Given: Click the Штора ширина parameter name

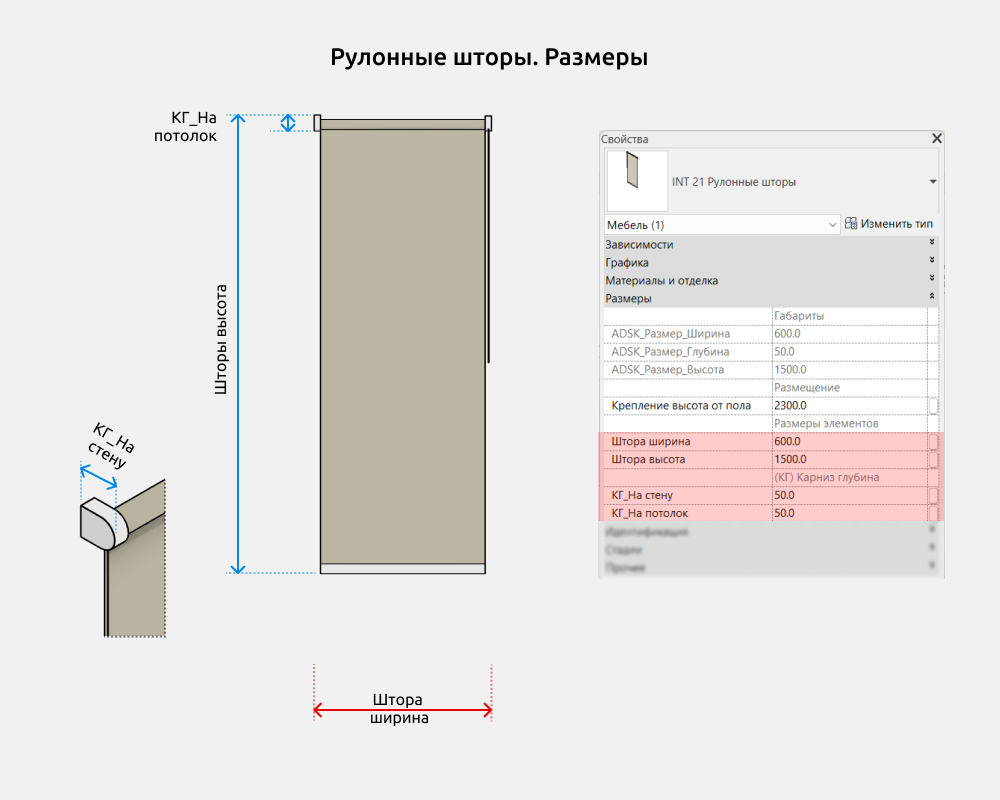Looking at the screenshot, I should pyautogui.click(x=651, y=441).
